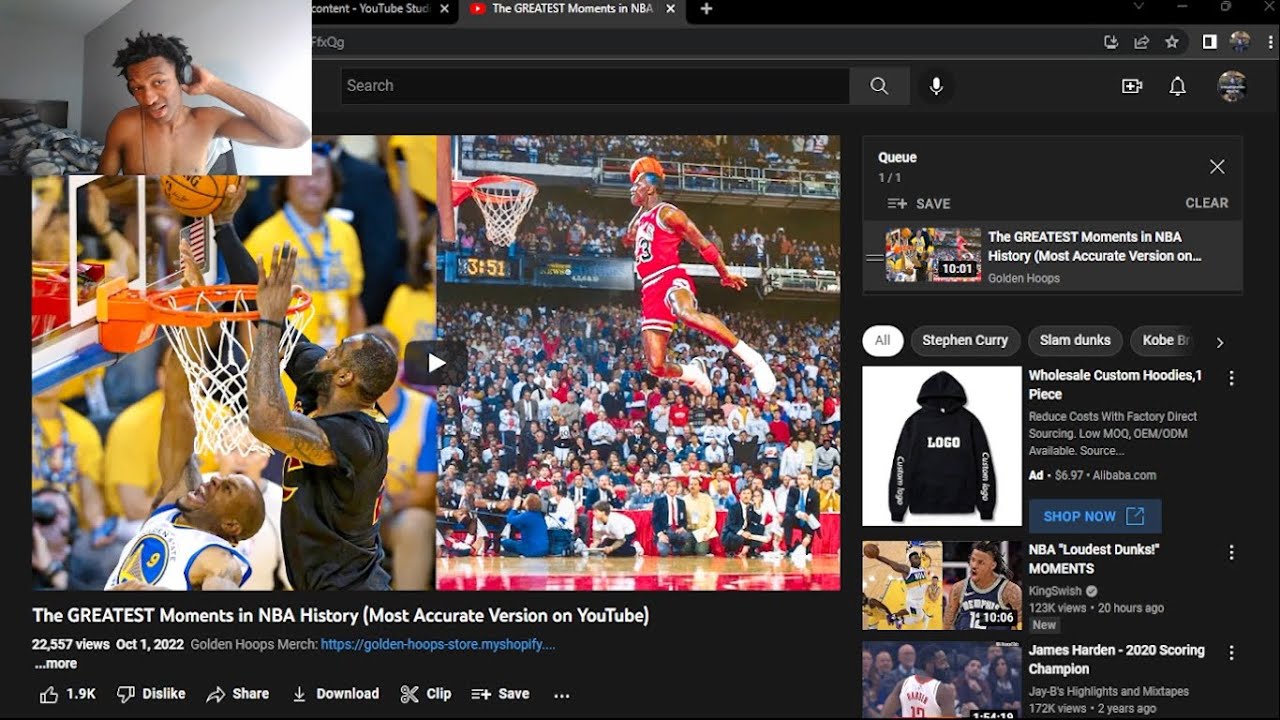This screenshot has height=720, width=1280.
Task: Activate voice search microphone
Action: [936, 86]
